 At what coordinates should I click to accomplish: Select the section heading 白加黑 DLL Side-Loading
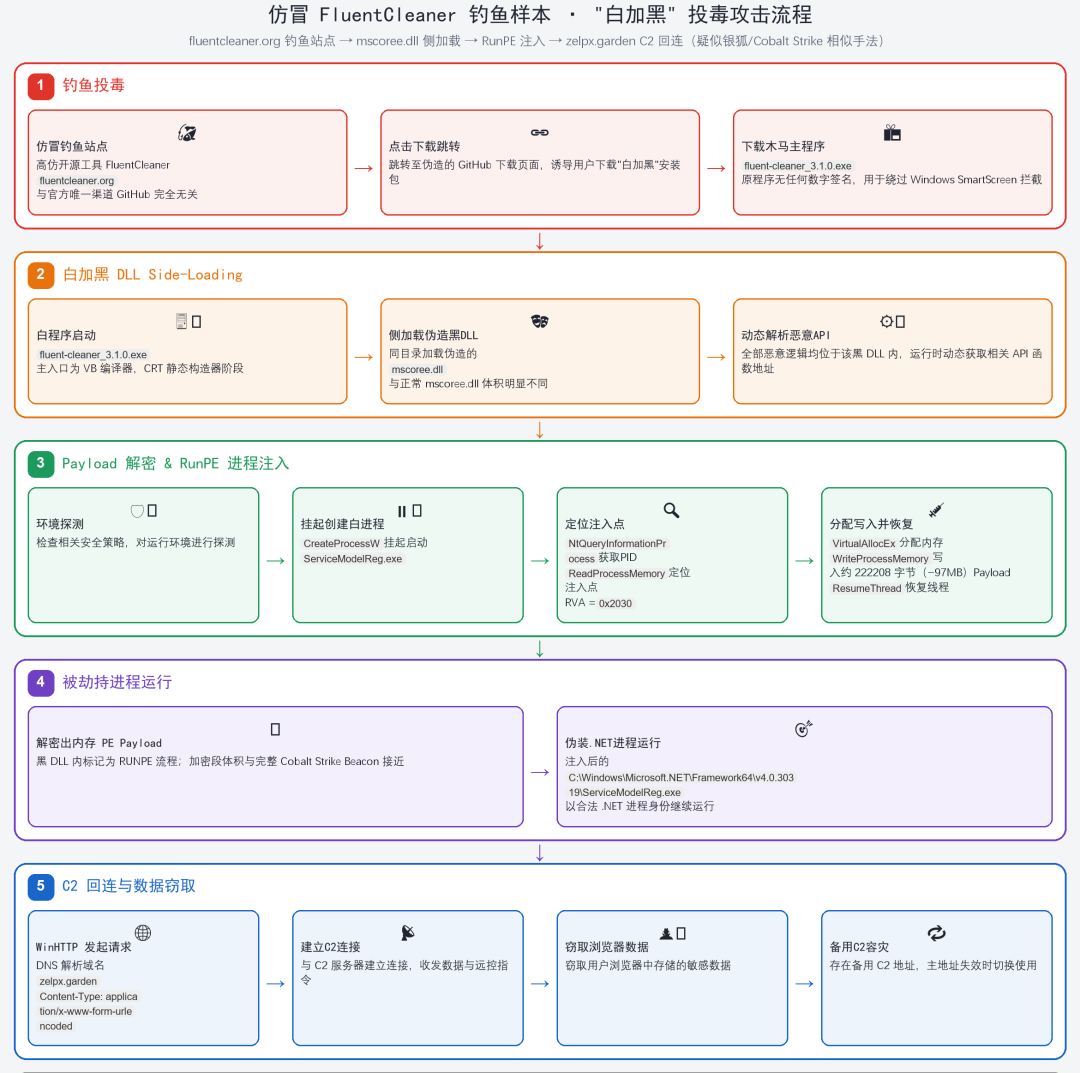tap(152, 275)
